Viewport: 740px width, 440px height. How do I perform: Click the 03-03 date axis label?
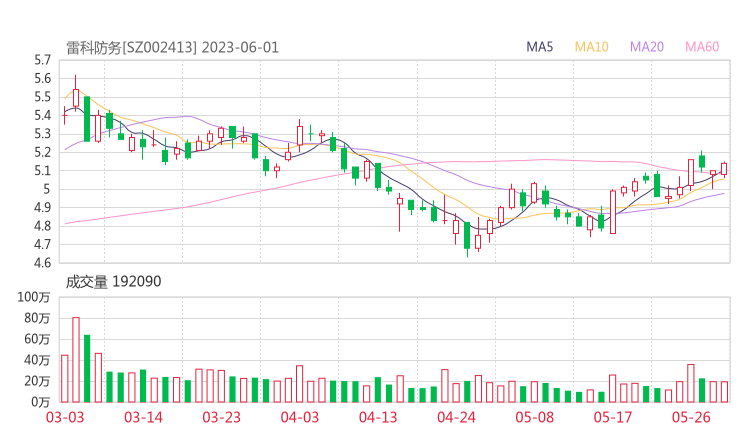pyautogui.click(x=65, y=417)
